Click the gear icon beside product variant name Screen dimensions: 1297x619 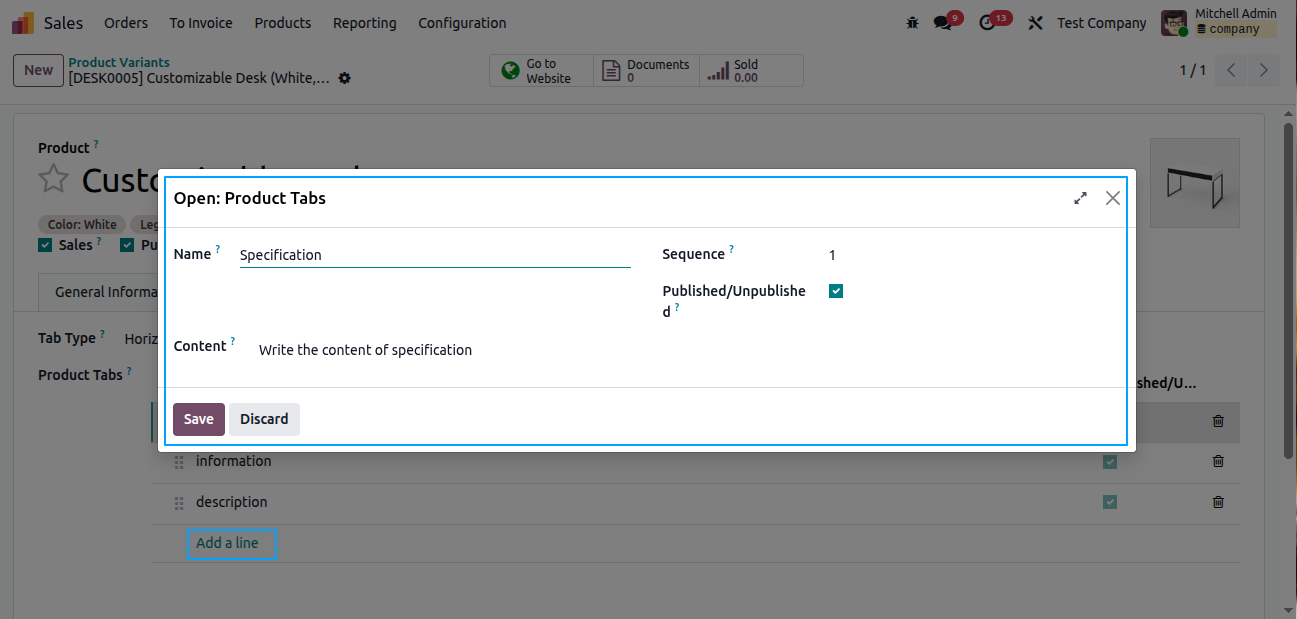[345, 78]
